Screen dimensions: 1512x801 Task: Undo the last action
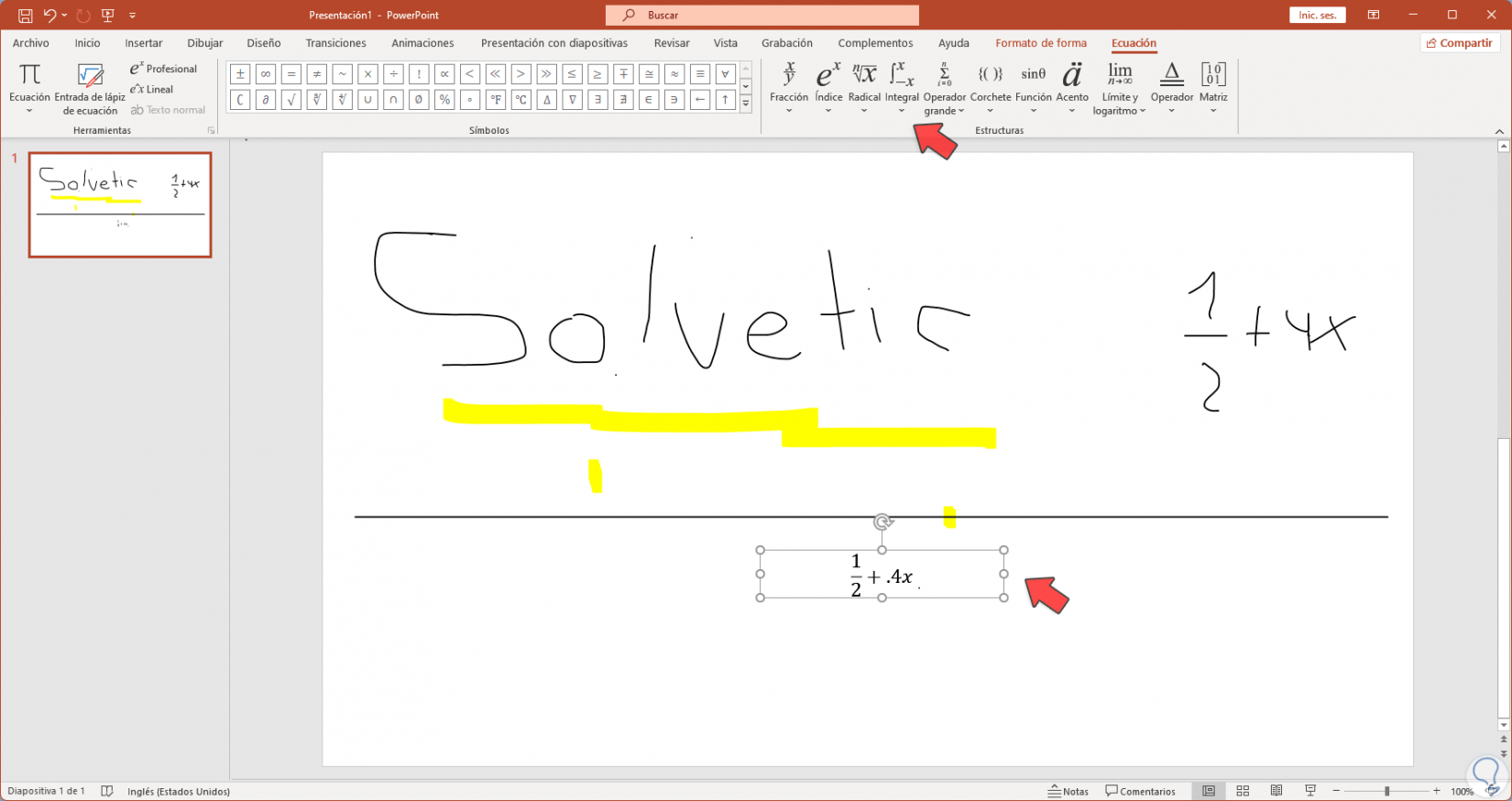[x=49, y=16]
